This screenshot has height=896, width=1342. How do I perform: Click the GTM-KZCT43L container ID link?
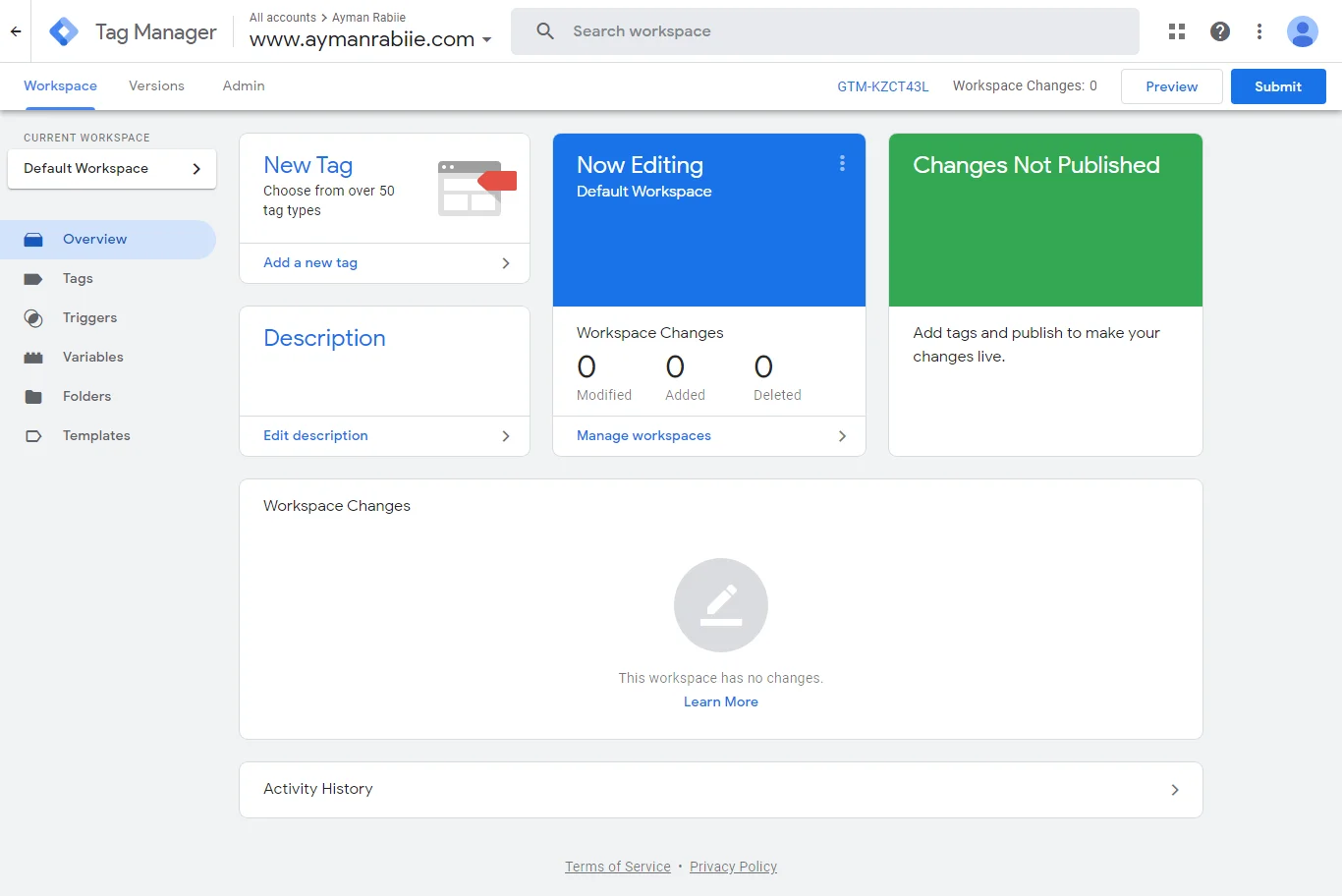(882, 86)
